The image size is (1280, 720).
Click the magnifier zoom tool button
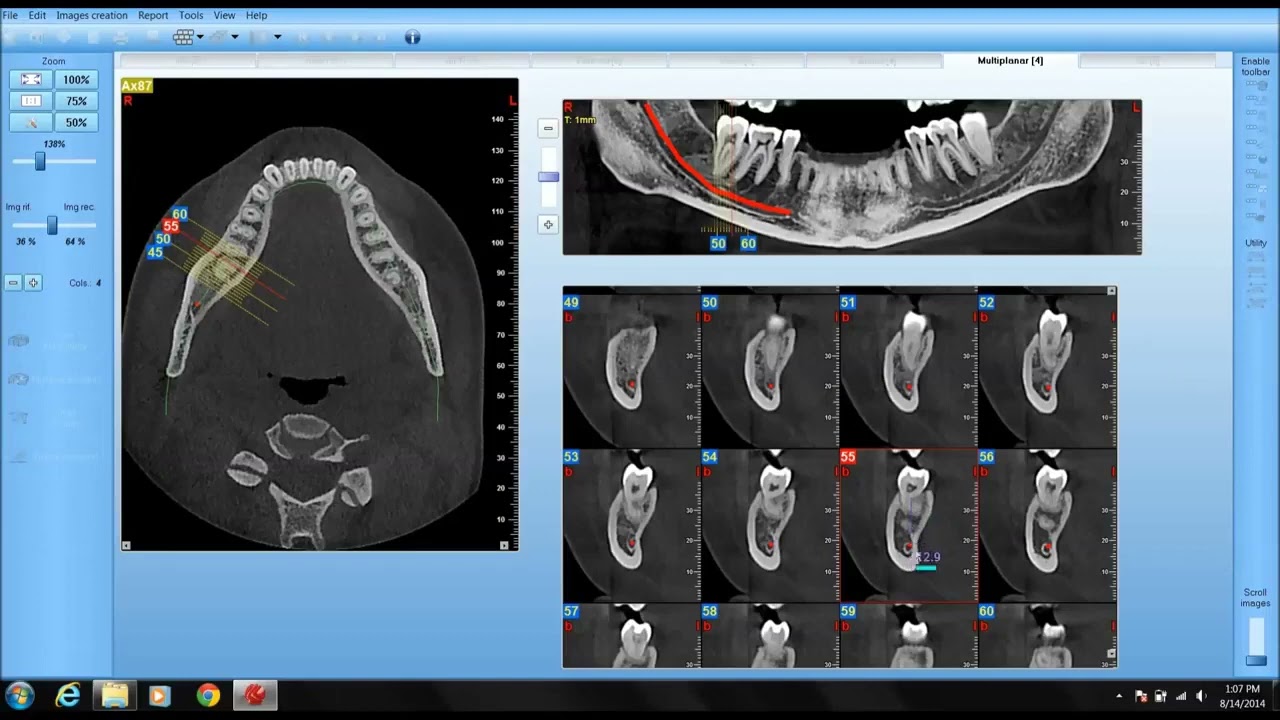(x=31, y=123)
